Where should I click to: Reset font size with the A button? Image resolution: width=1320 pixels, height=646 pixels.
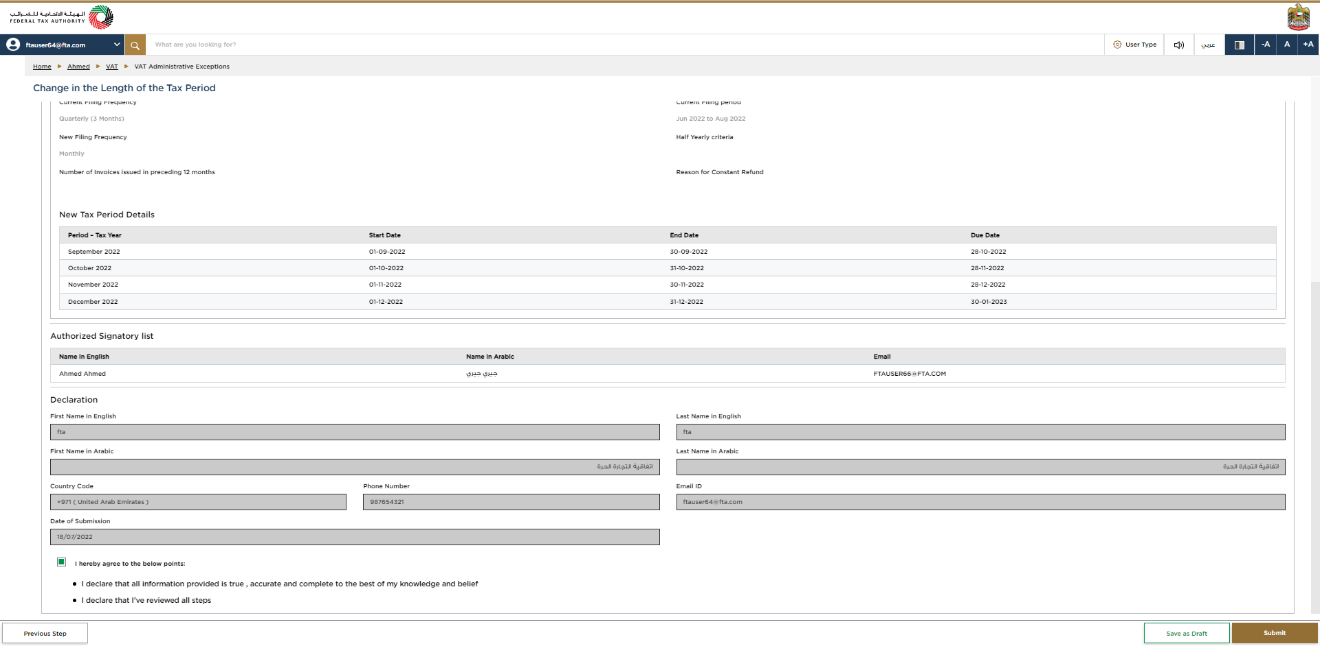click(x=1287, y=45)
